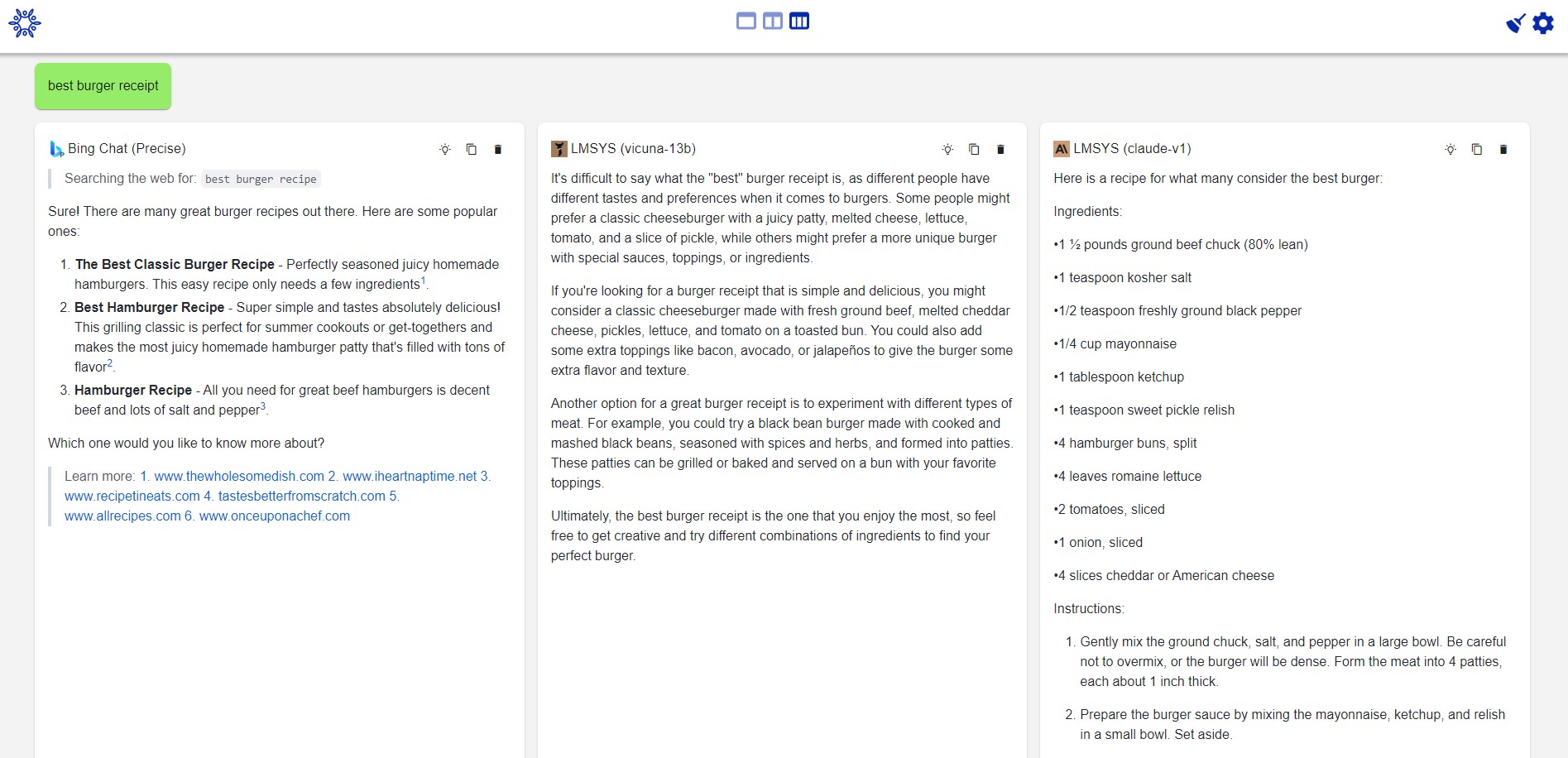Click the Bing logo on the first card
Viewport: 1568px width, 758px height.
[56, 149]
